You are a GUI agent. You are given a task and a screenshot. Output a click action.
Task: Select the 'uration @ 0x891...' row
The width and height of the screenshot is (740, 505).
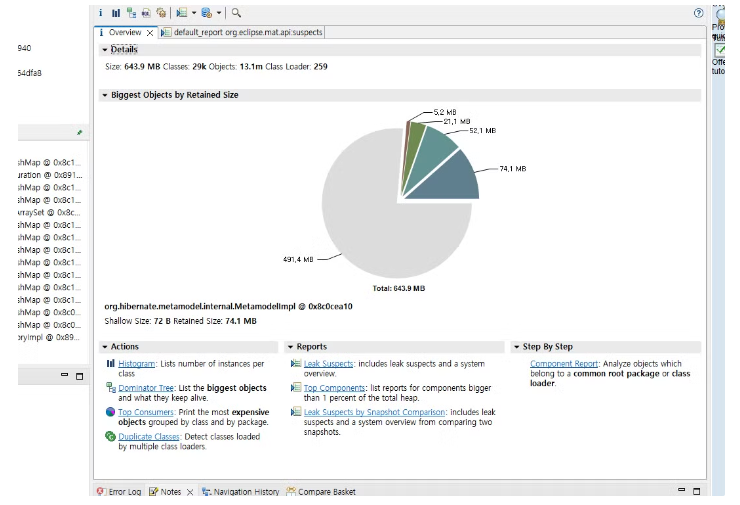pyautogui.click(x=50, y=175)
